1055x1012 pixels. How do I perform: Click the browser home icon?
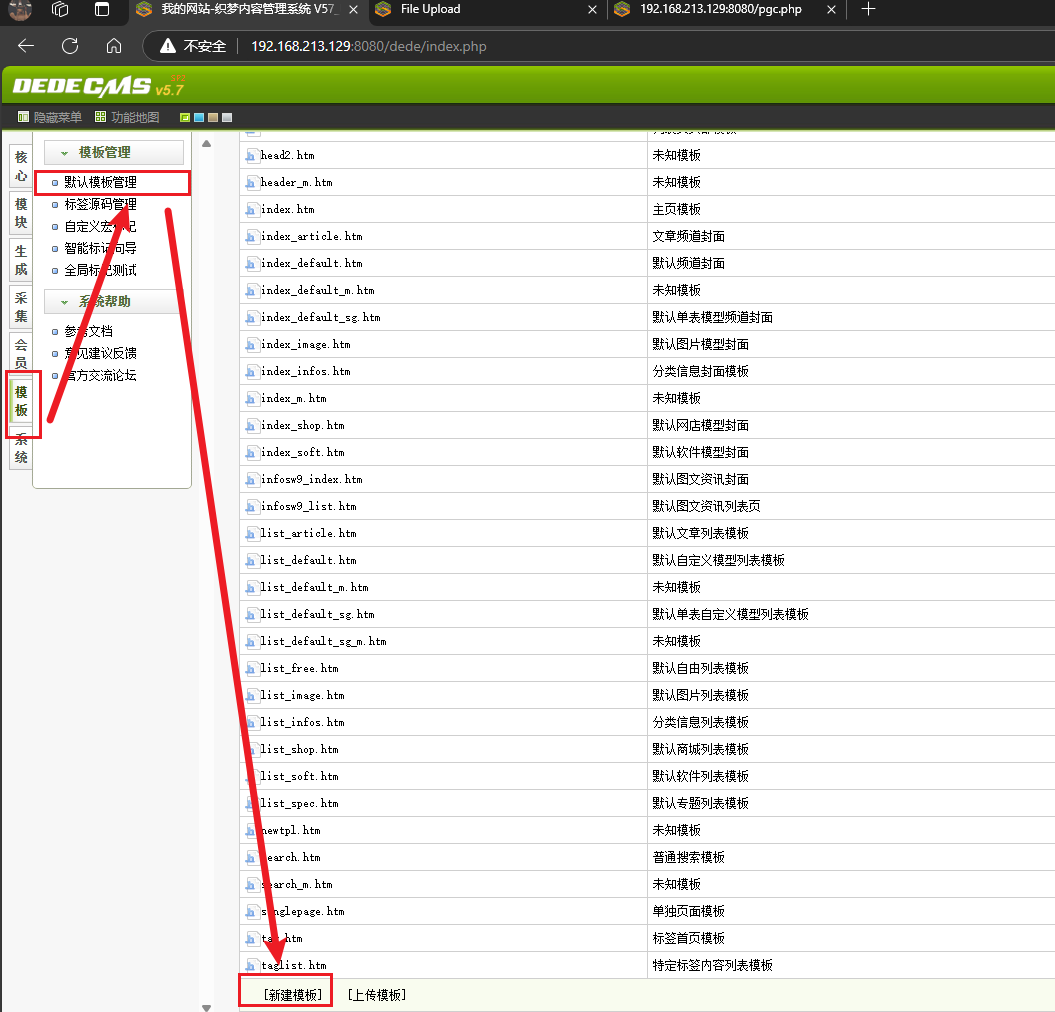pyautogui.click(x=114, y=46)
